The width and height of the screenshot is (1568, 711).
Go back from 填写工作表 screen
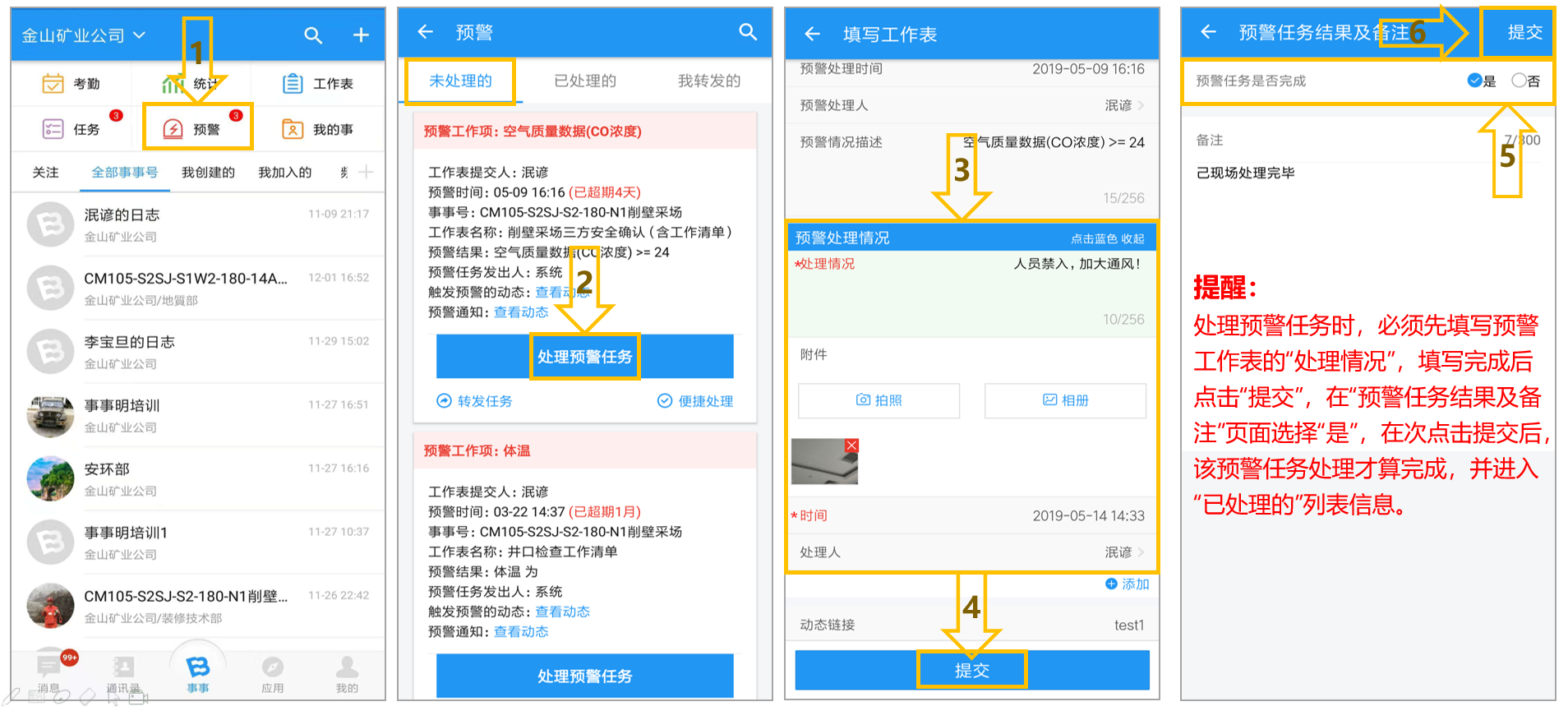[x=812, y=34]
